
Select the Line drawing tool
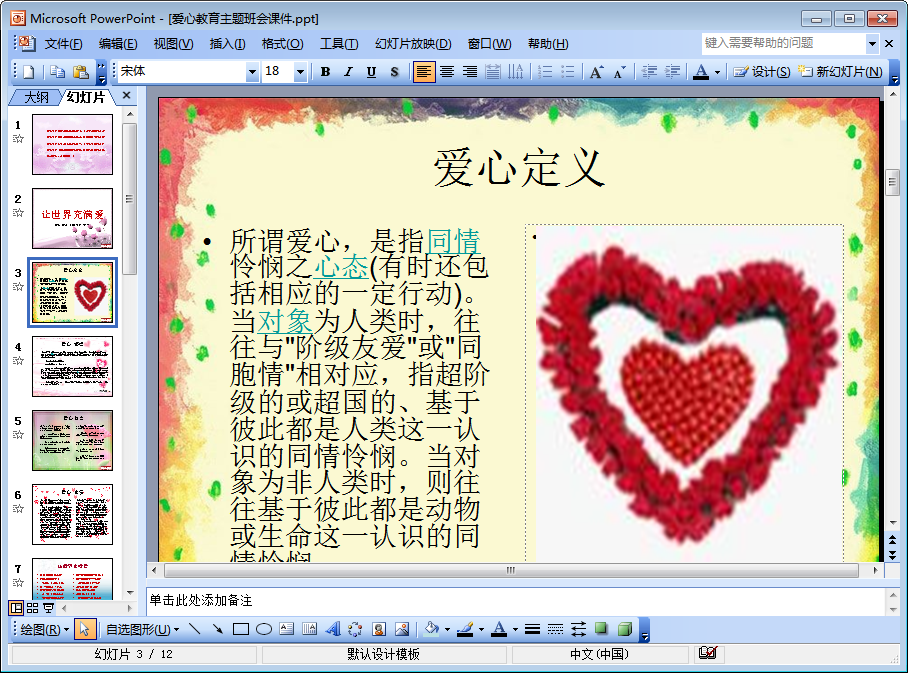[195, 629]
